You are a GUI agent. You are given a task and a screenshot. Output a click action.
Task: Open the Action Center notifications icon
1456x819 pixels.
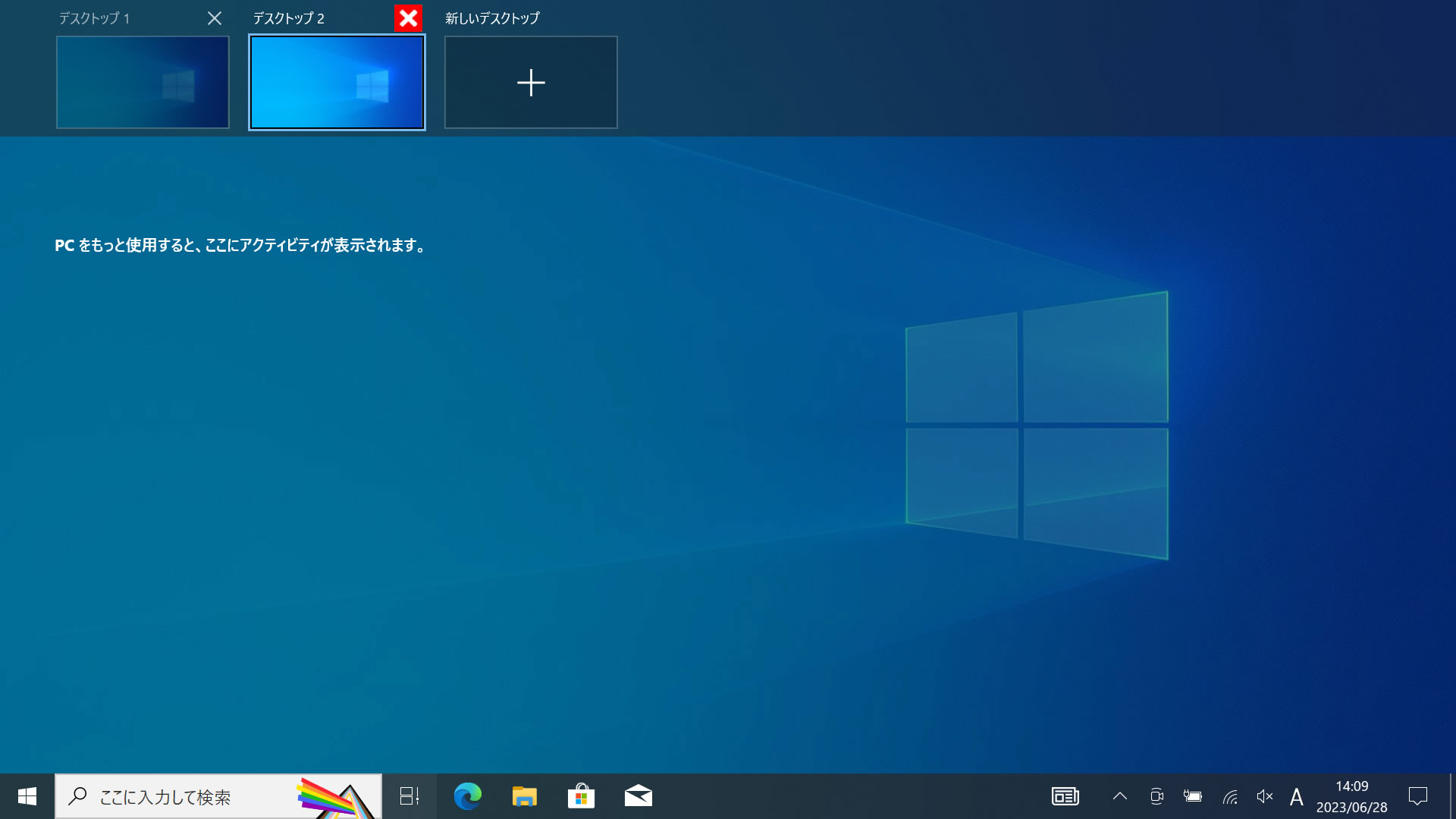click(1418, 796)
